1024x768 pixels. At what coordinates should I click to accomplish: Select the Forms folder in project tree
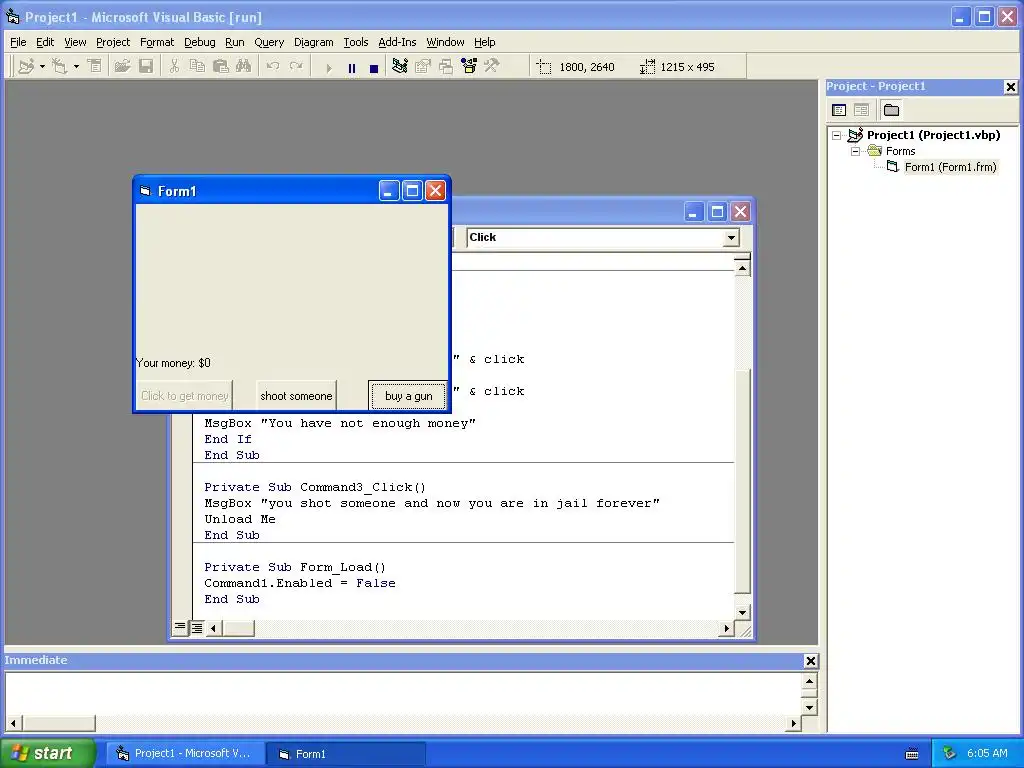pos(901,152)
